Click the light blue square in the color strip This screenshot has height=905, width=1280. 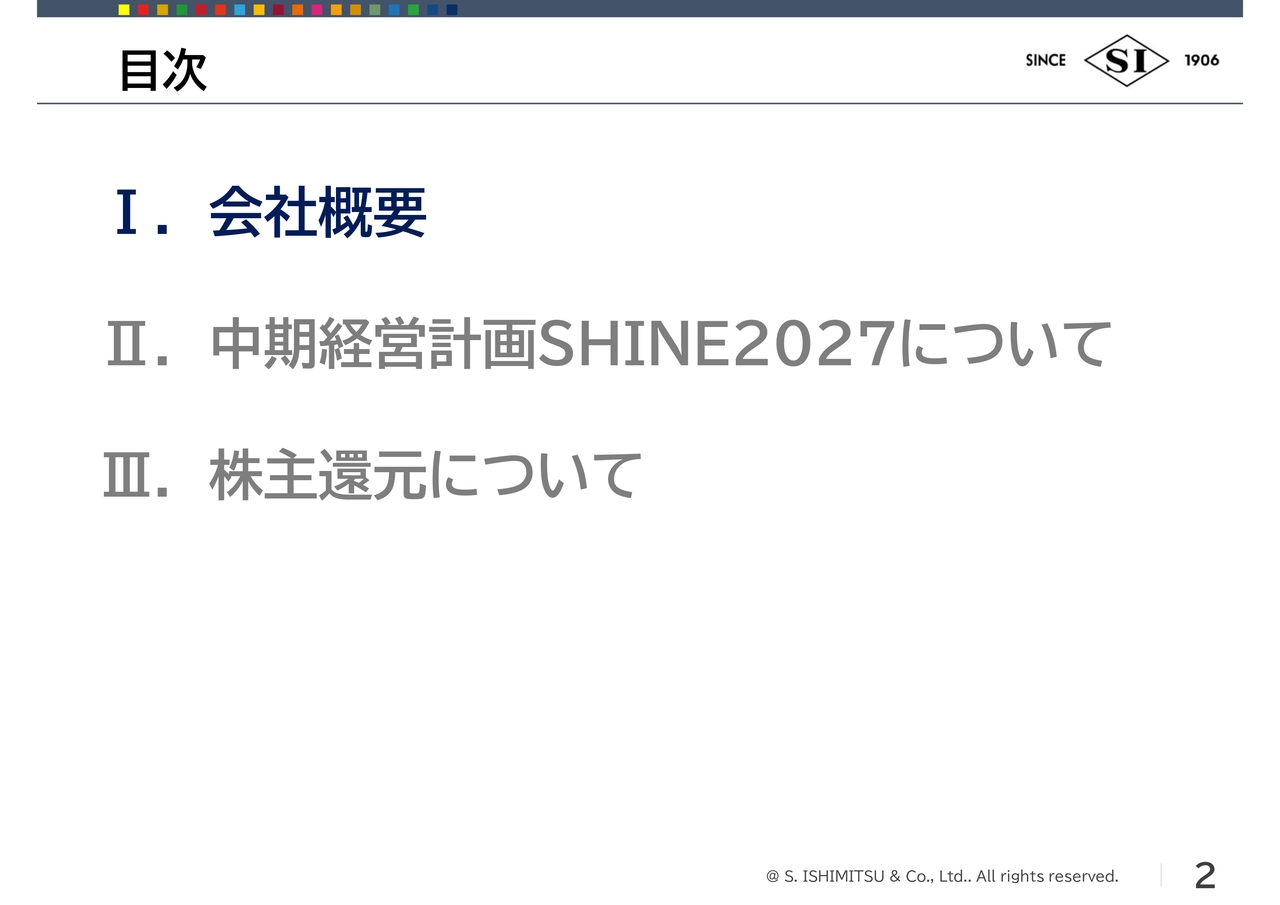239,10
